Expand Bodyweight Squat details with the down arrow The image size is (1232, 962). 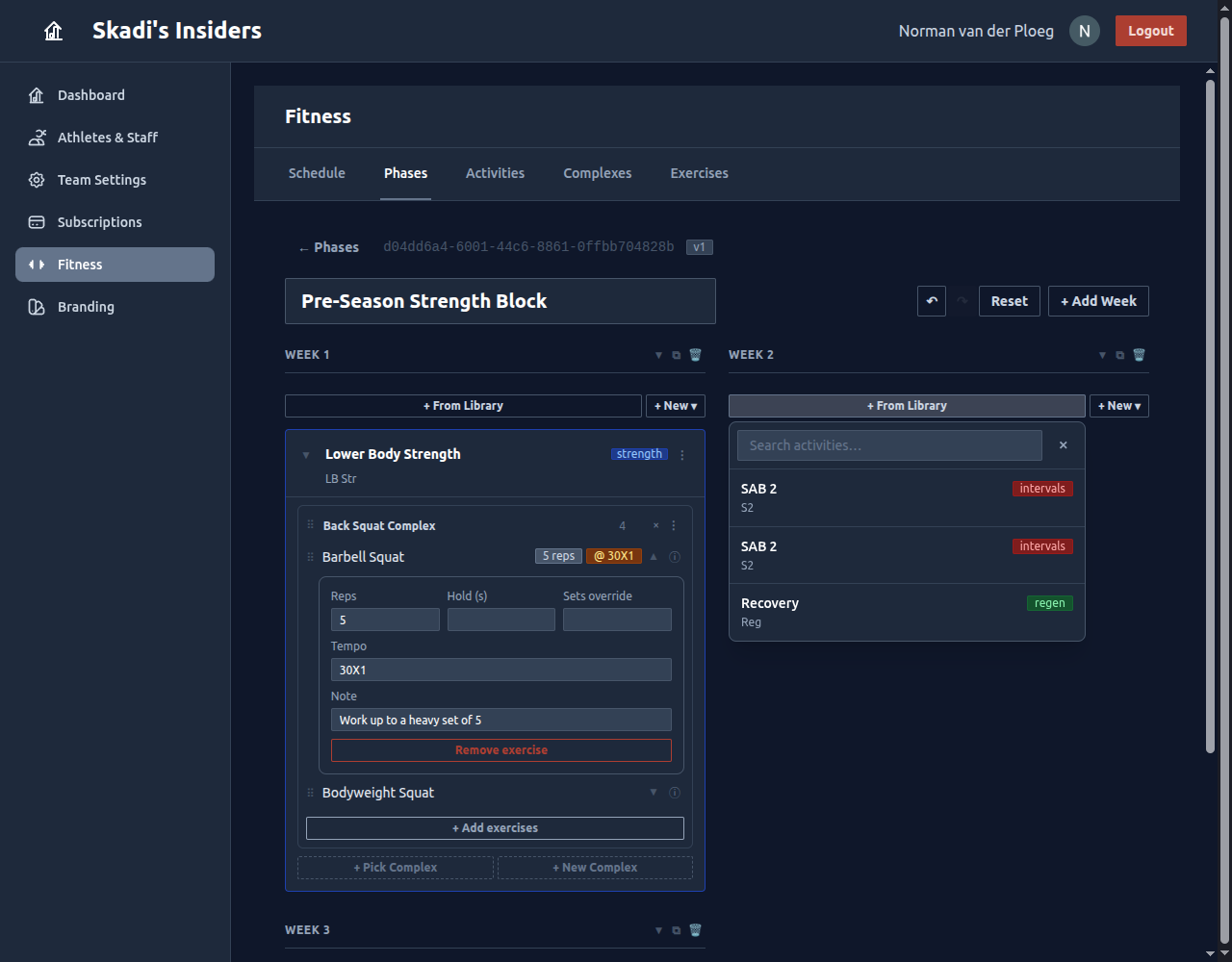tap(654, 792)
